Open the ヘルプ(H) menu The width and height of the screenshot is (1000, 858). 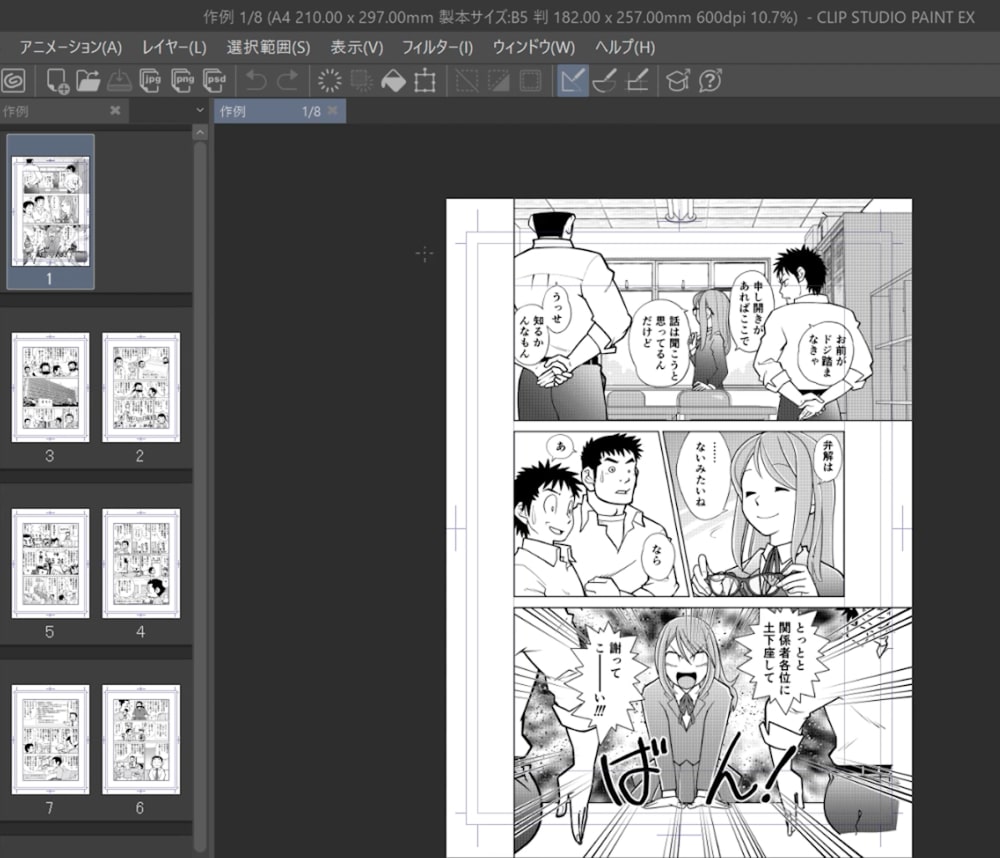(x=625, y=47)
